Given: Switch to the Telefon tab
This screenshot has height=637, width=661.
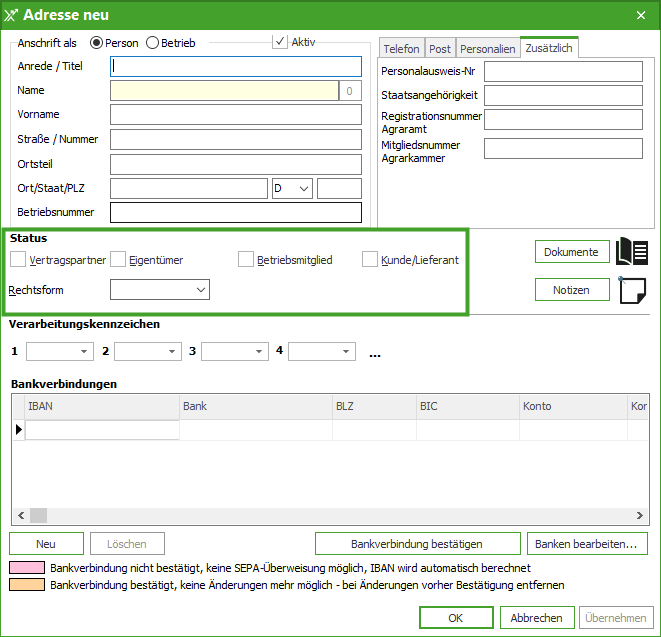Looking at the screenshot, I should (x=402, y=48).
